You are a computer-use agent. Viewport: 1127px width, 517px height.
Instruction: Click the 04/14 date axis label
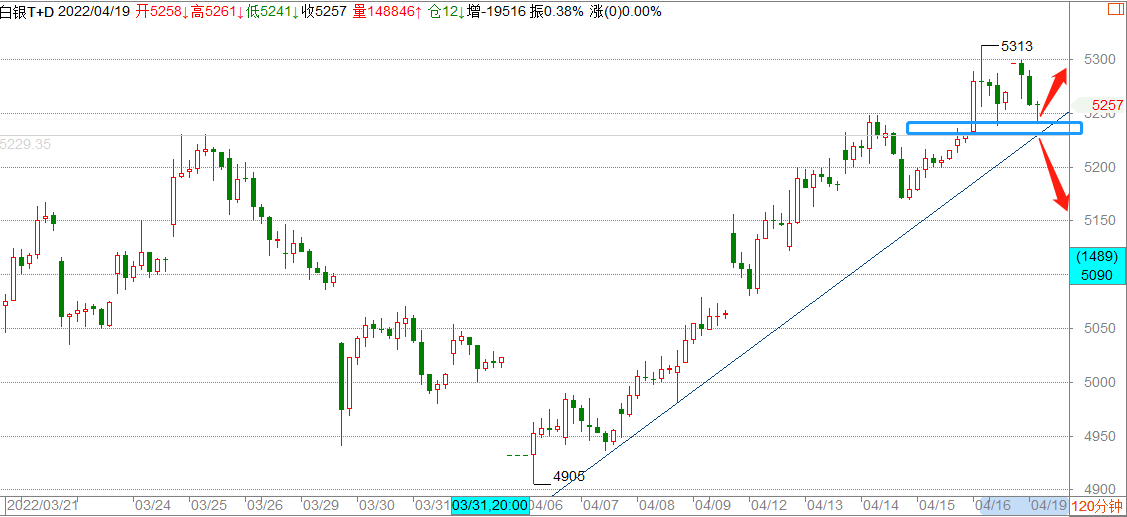point(878,506)
